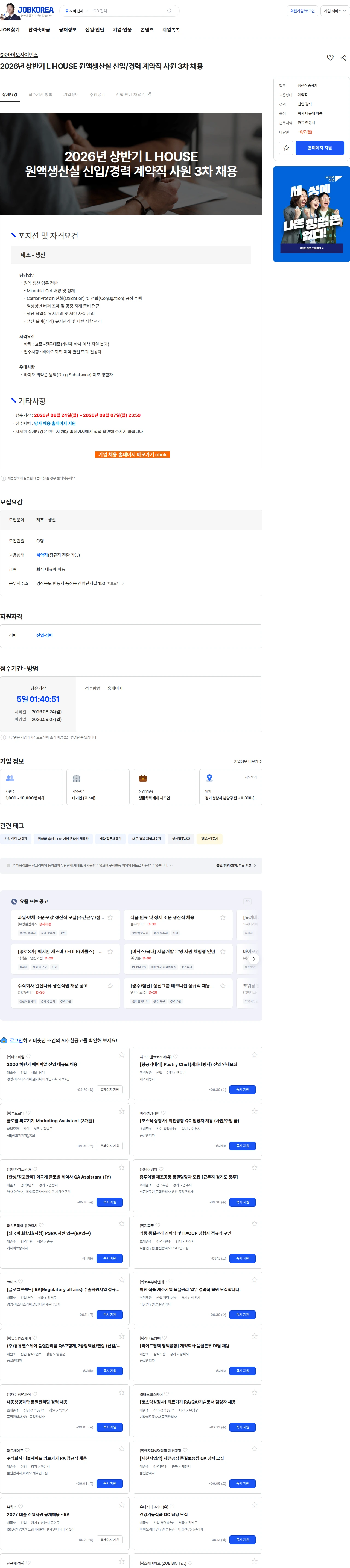Click the building icon in 기업구분 card

76,777
